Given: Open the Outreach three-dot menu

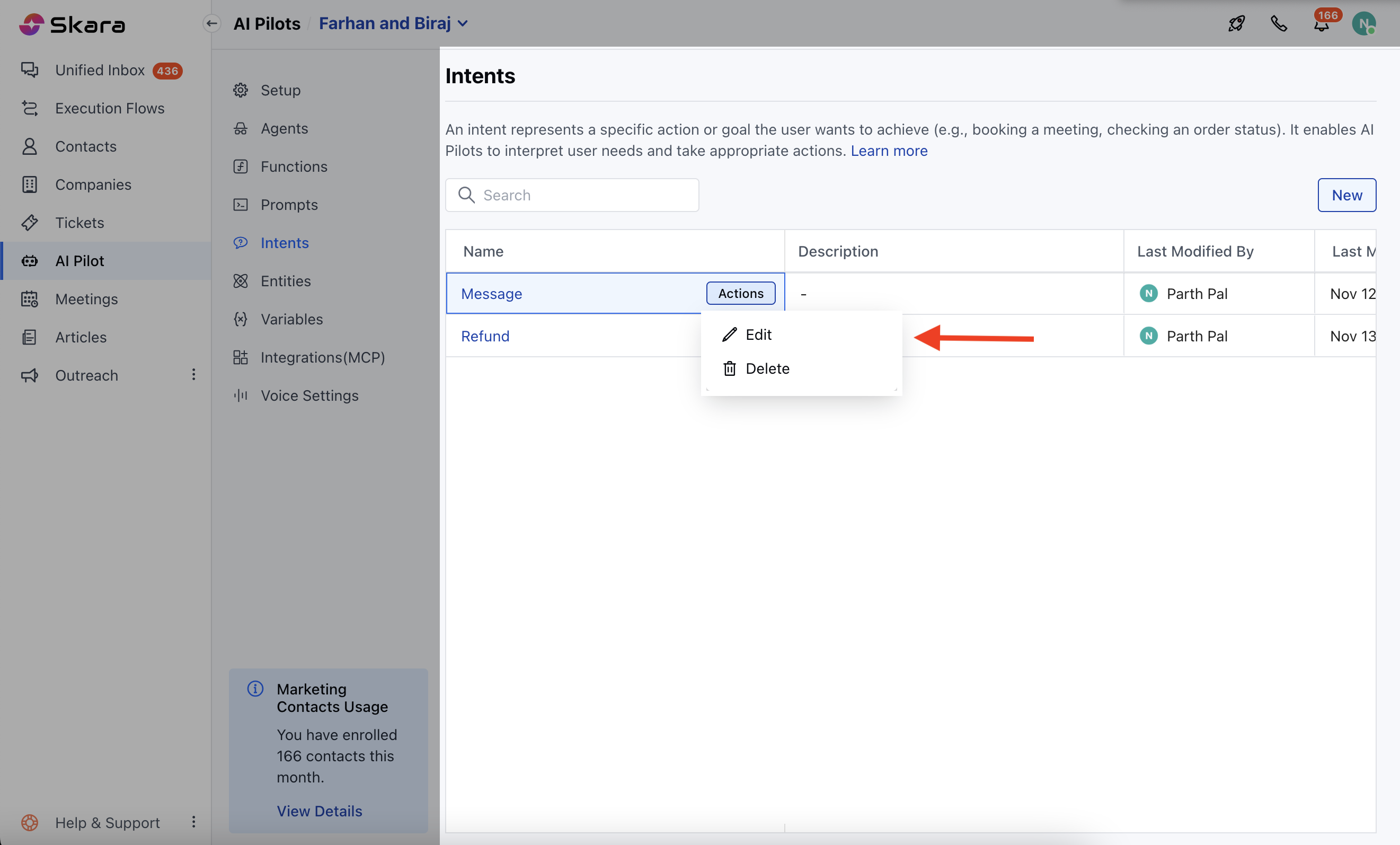Looking at the screenshot, I should click(194, 374).
